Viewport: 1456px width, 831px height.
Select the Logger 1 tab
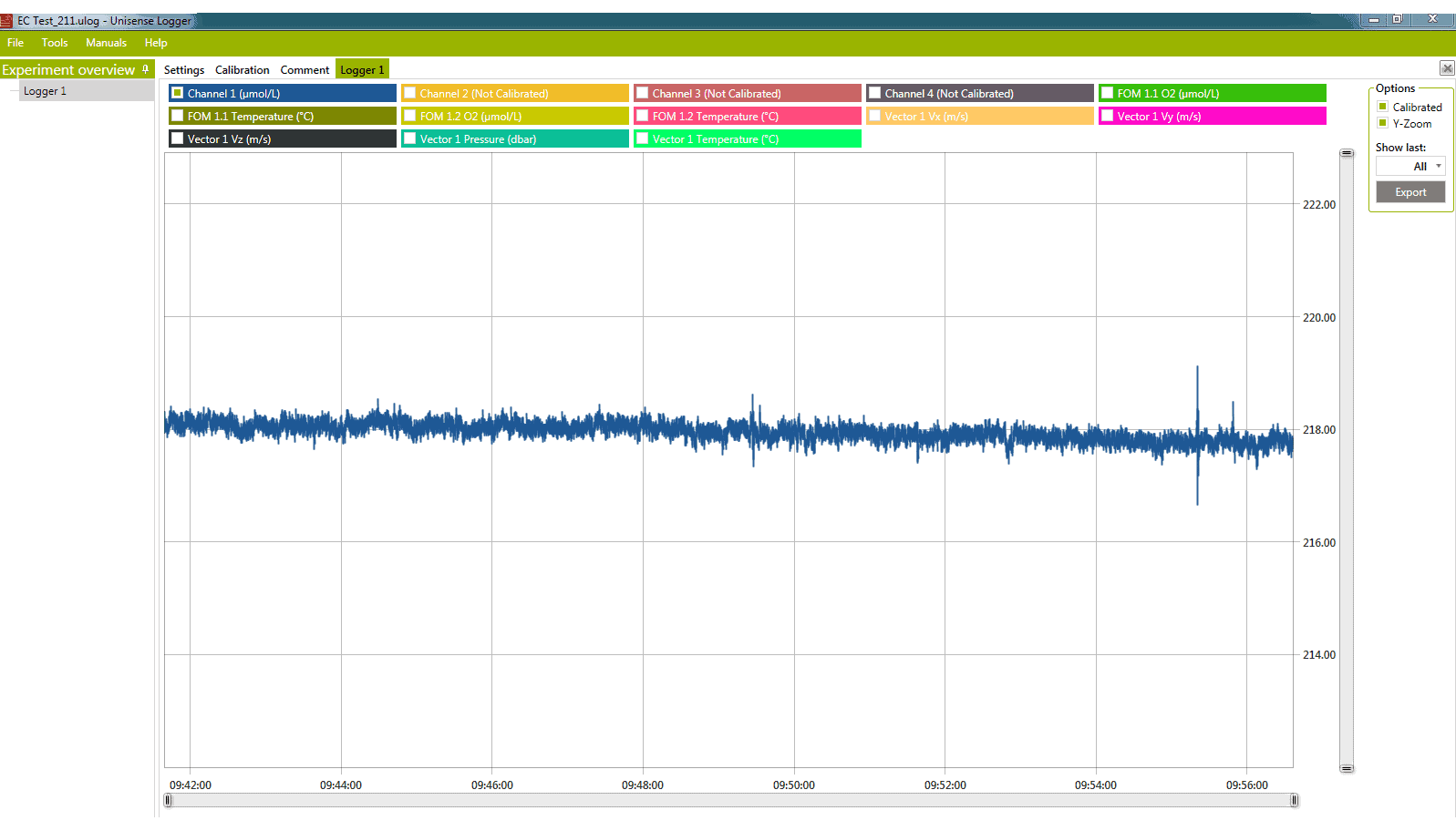(x=362, y=70)
